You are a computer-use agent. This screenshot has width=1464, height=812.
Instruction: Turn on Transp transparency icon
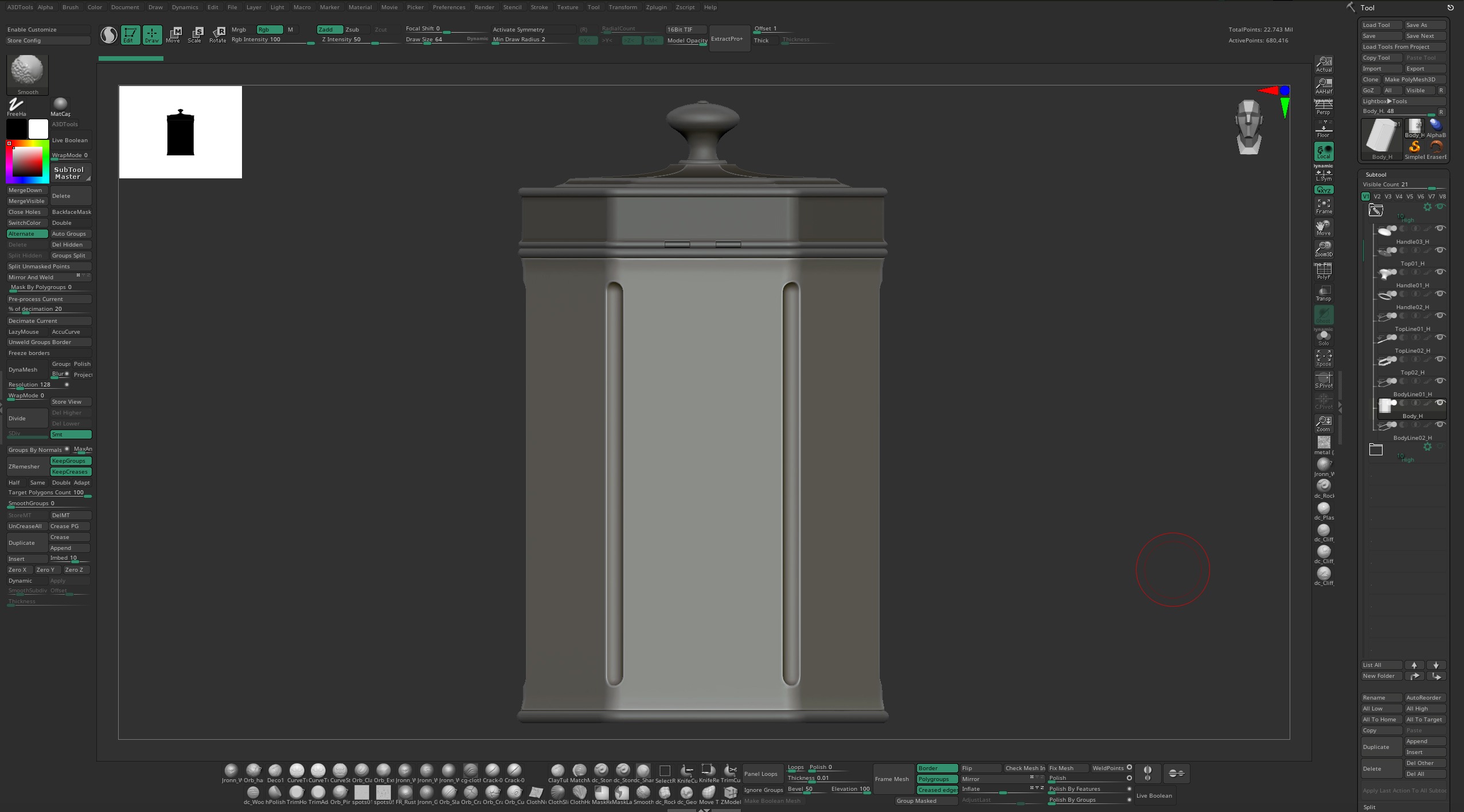point(1324,293)
